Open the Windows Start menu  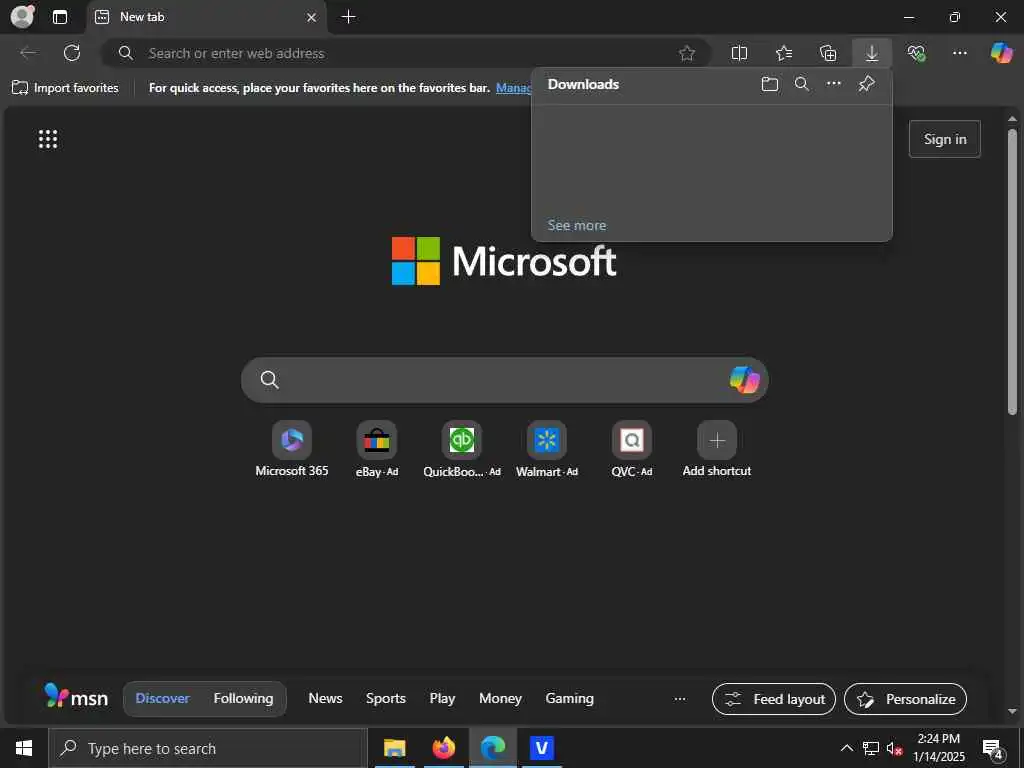[x=24, y=748]
